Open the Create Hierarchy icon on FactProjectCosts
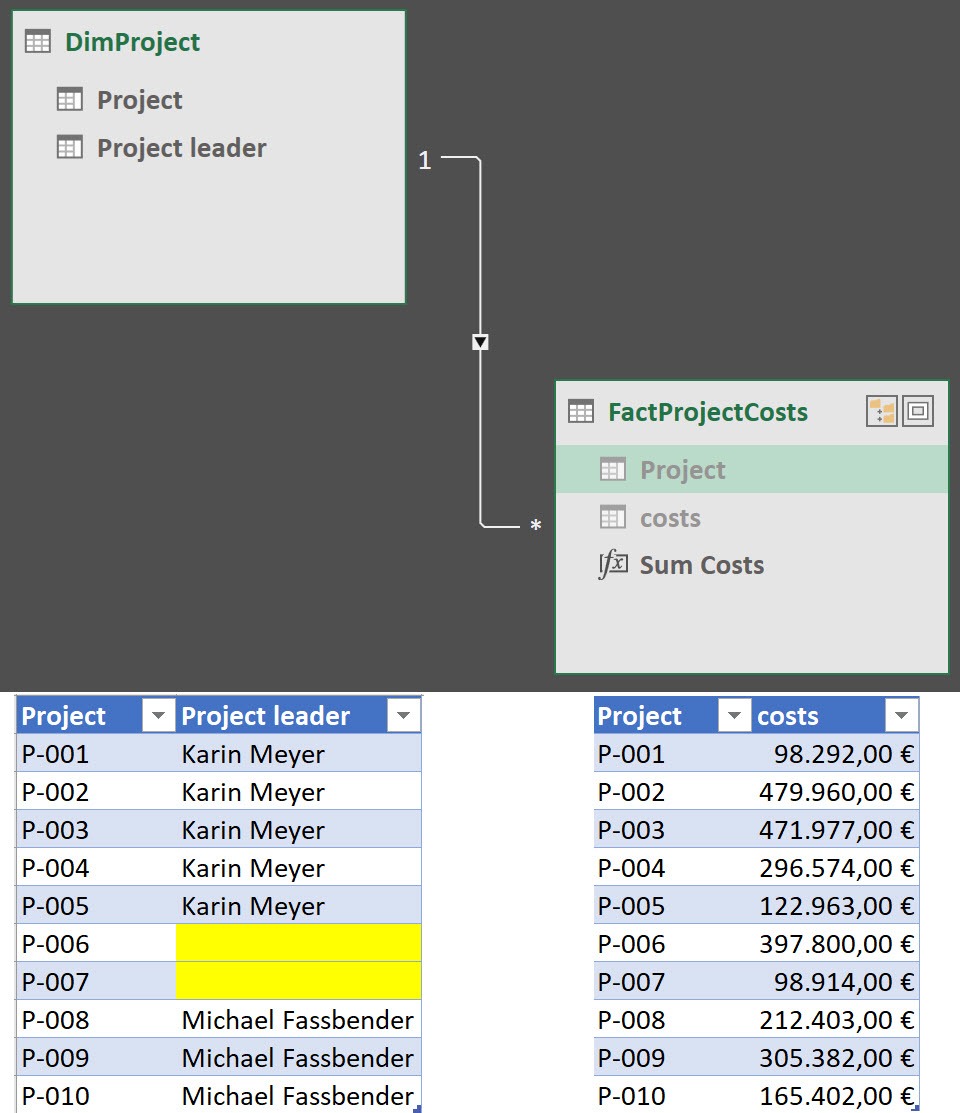This screenshot has width=960, height=1113. 884,411
